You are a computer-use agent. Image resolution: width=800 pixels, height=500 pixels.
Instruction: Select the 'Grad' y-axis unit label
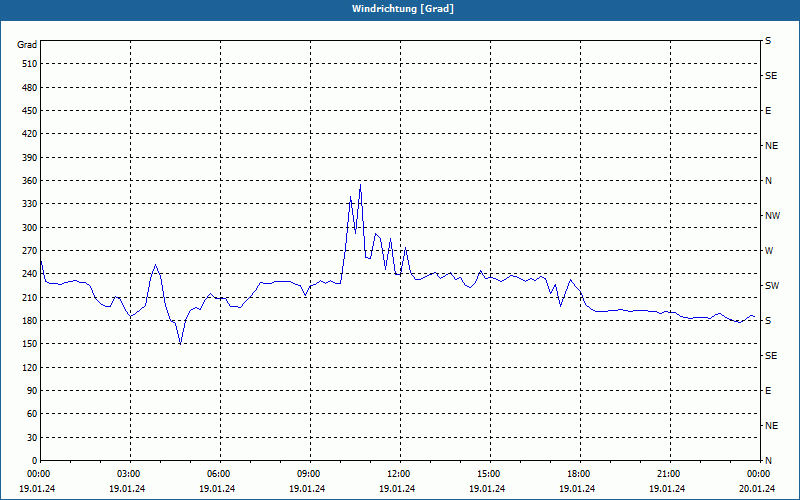(27, 45)
